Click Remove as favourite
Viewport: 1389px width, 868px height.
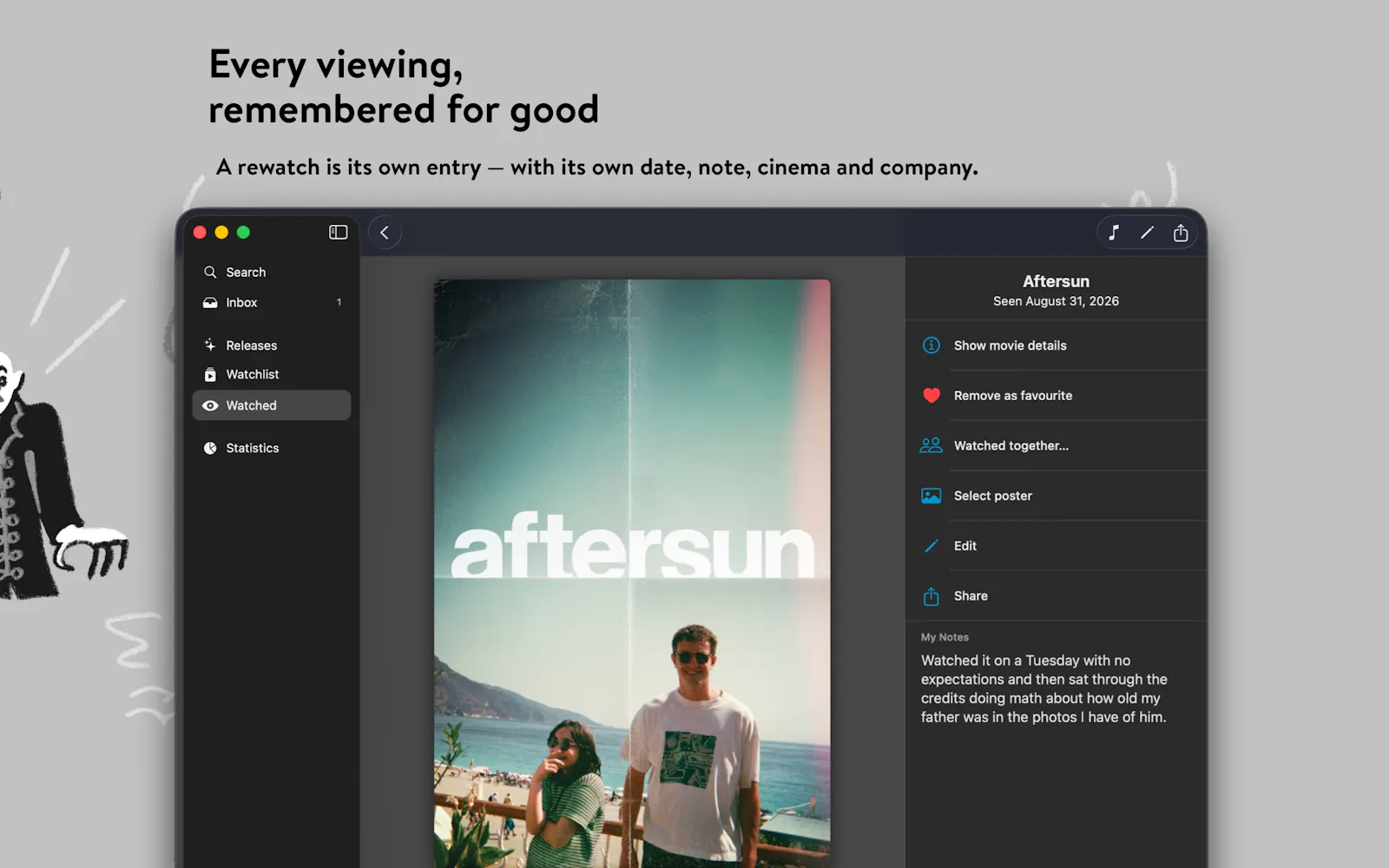[x=1057, y=396]
